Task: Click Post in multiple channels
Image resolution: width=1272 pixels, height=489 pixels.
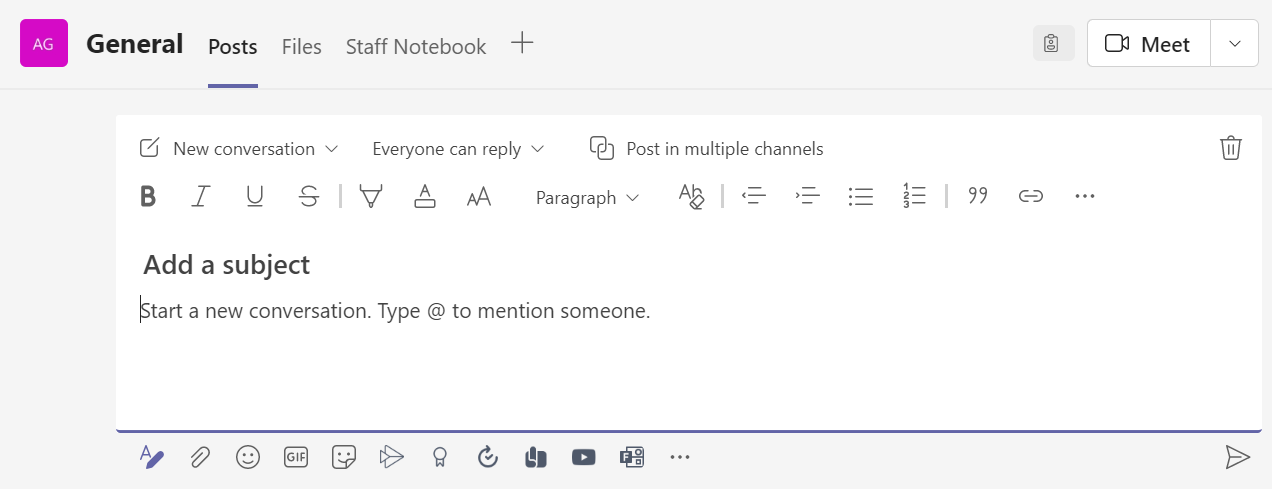Action: point(706,149)
